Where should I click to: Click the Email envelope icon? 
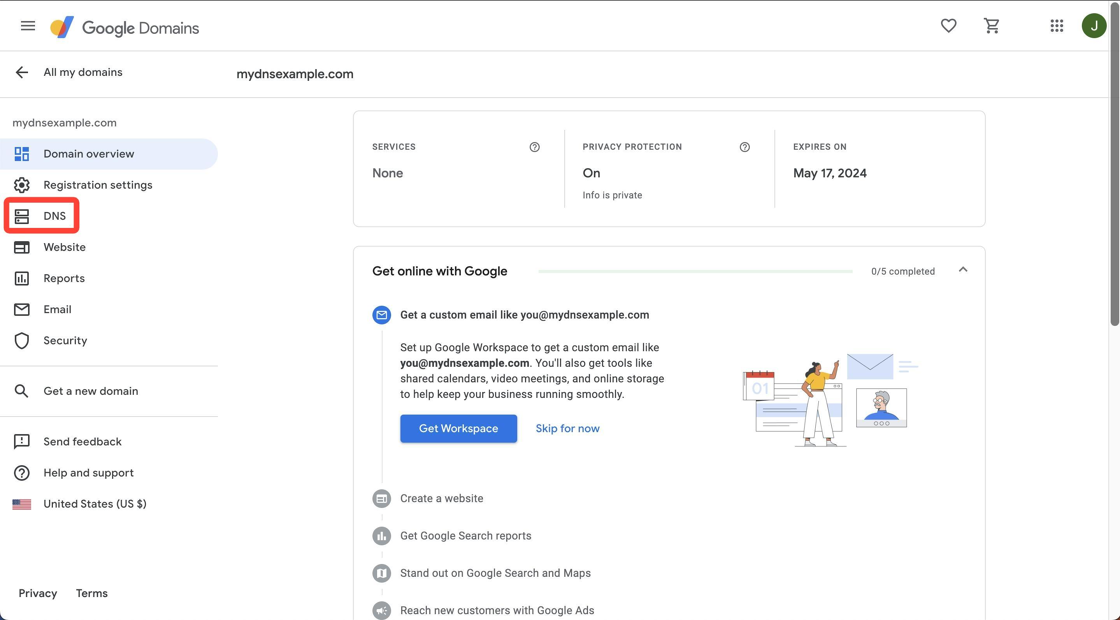tap(22, 309)
